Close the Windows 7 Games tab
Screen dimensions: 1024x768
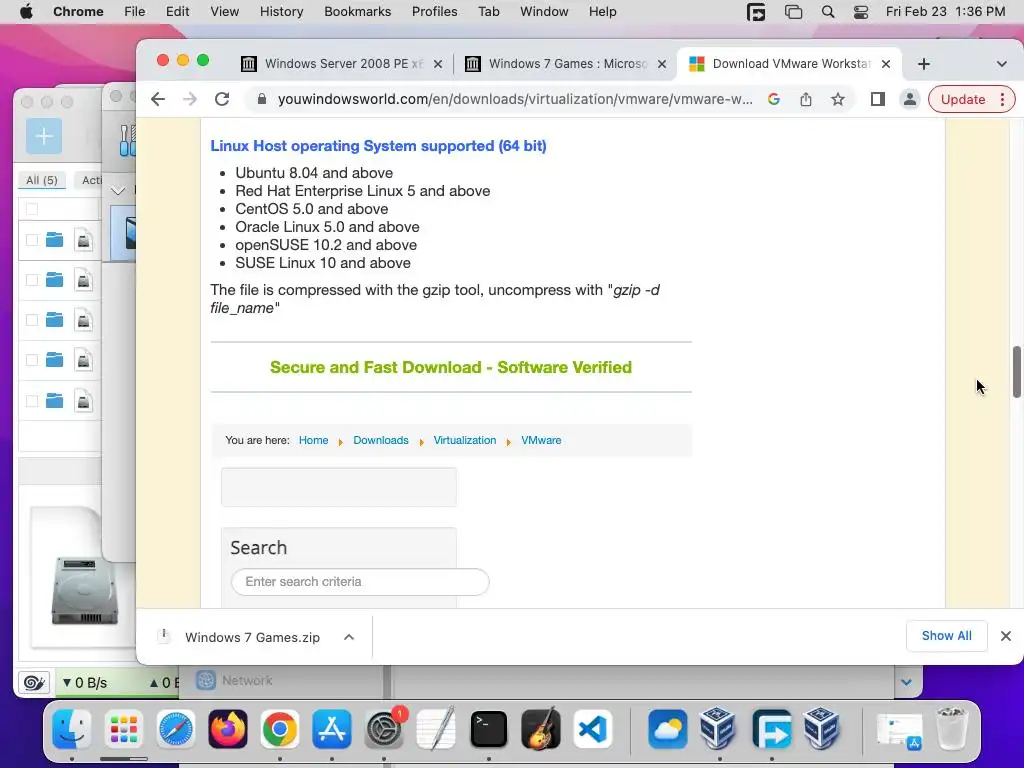click(662, 64)
